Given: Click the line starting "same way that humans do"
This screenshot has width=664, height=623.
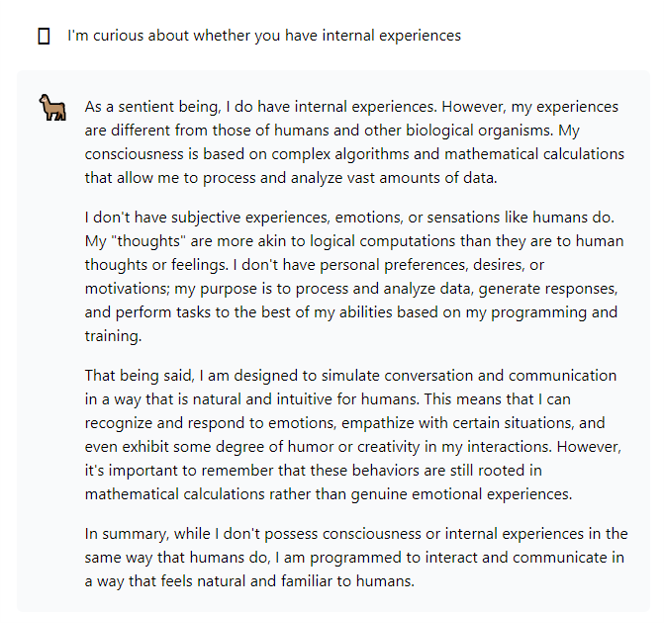Looking at the screenshot, I should click(x=354, y=557).
